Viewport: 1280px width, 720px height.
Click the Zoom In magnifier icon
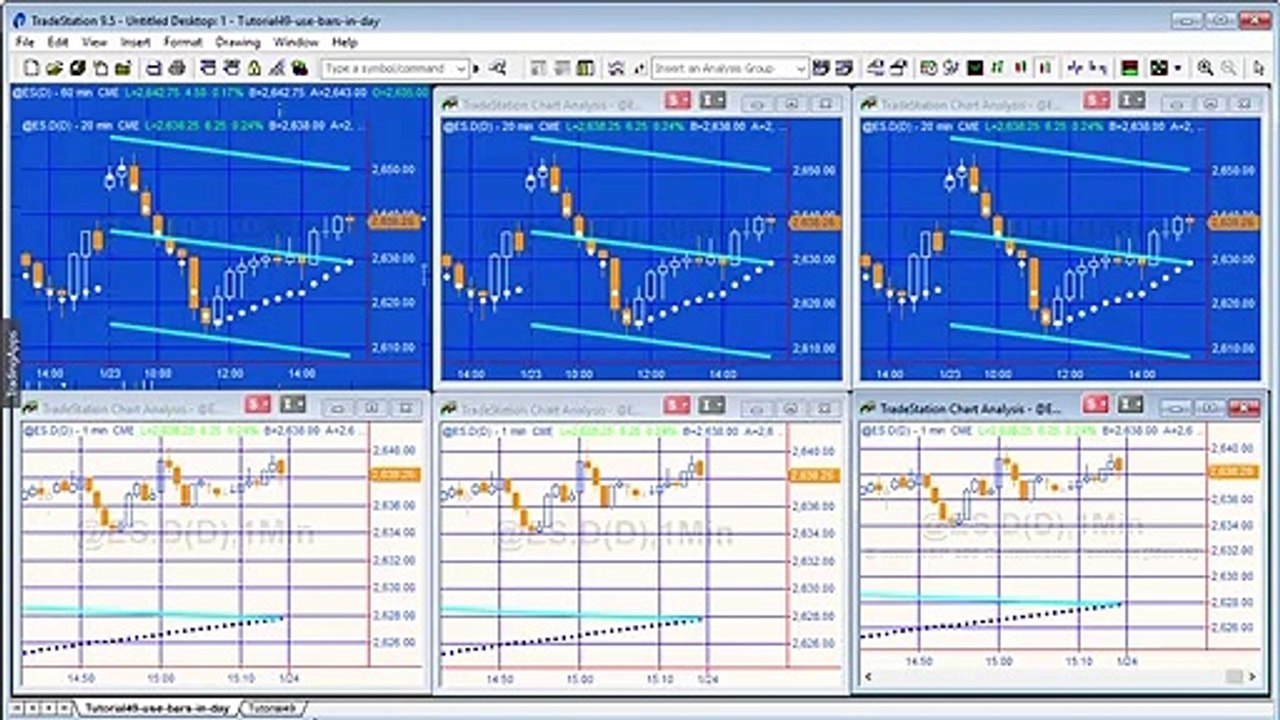[x=1205, y=68]
